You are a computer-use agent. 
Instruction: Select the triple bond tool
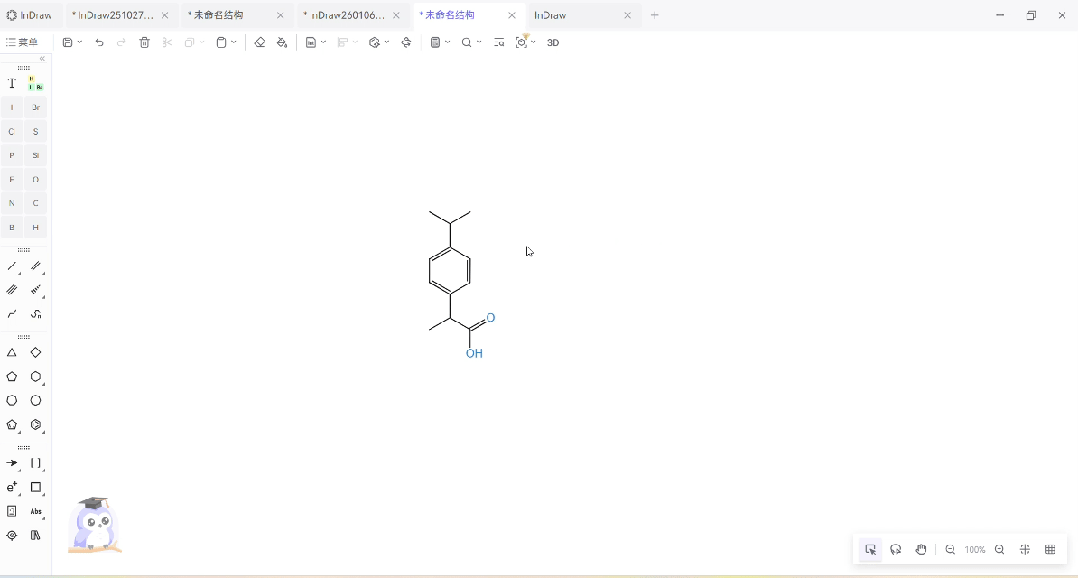point(12,290)
